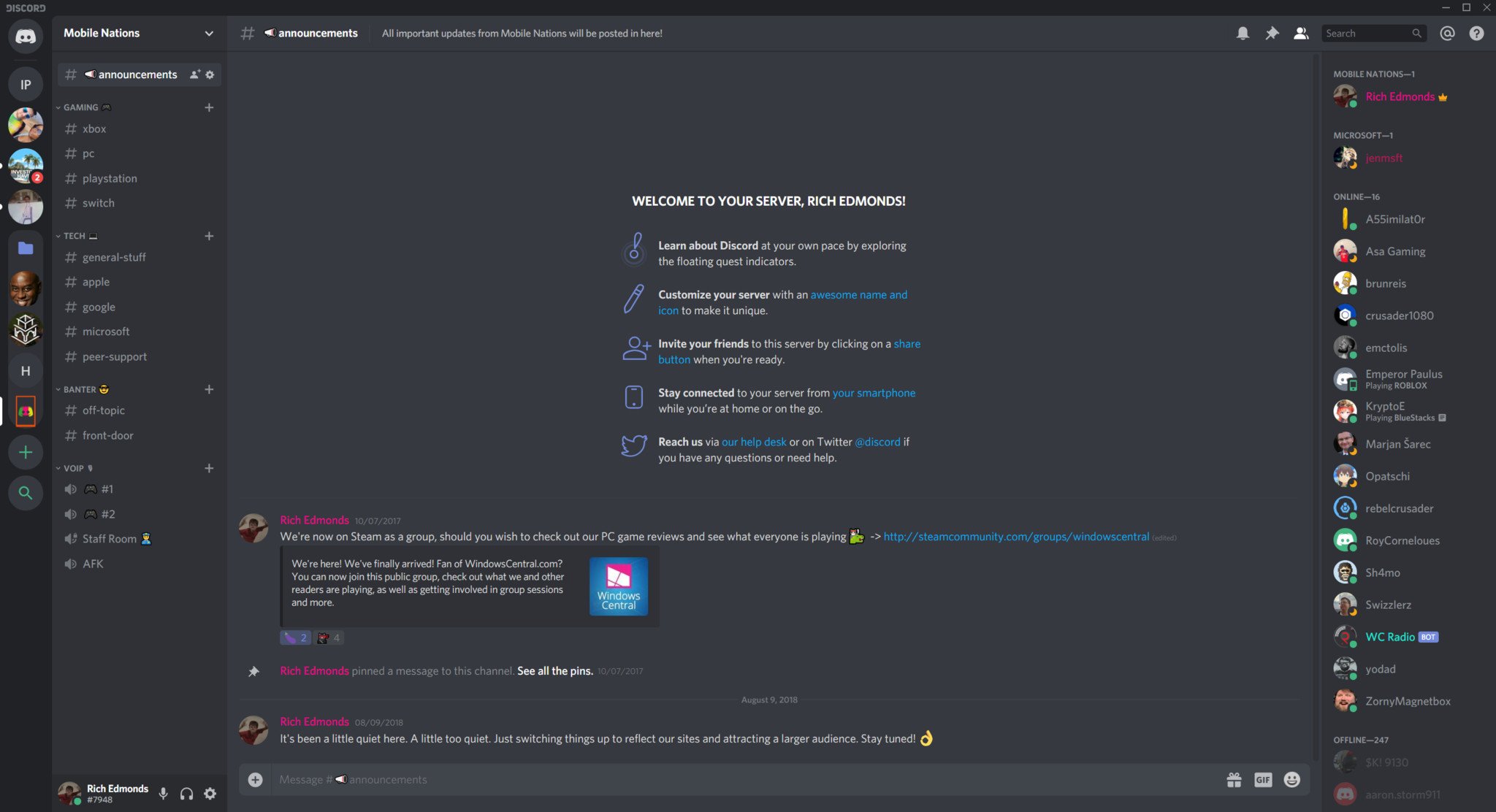Toggle mute on voice channel #1
The width and height of the screenshot is (1496, 812).
(70, 489)
